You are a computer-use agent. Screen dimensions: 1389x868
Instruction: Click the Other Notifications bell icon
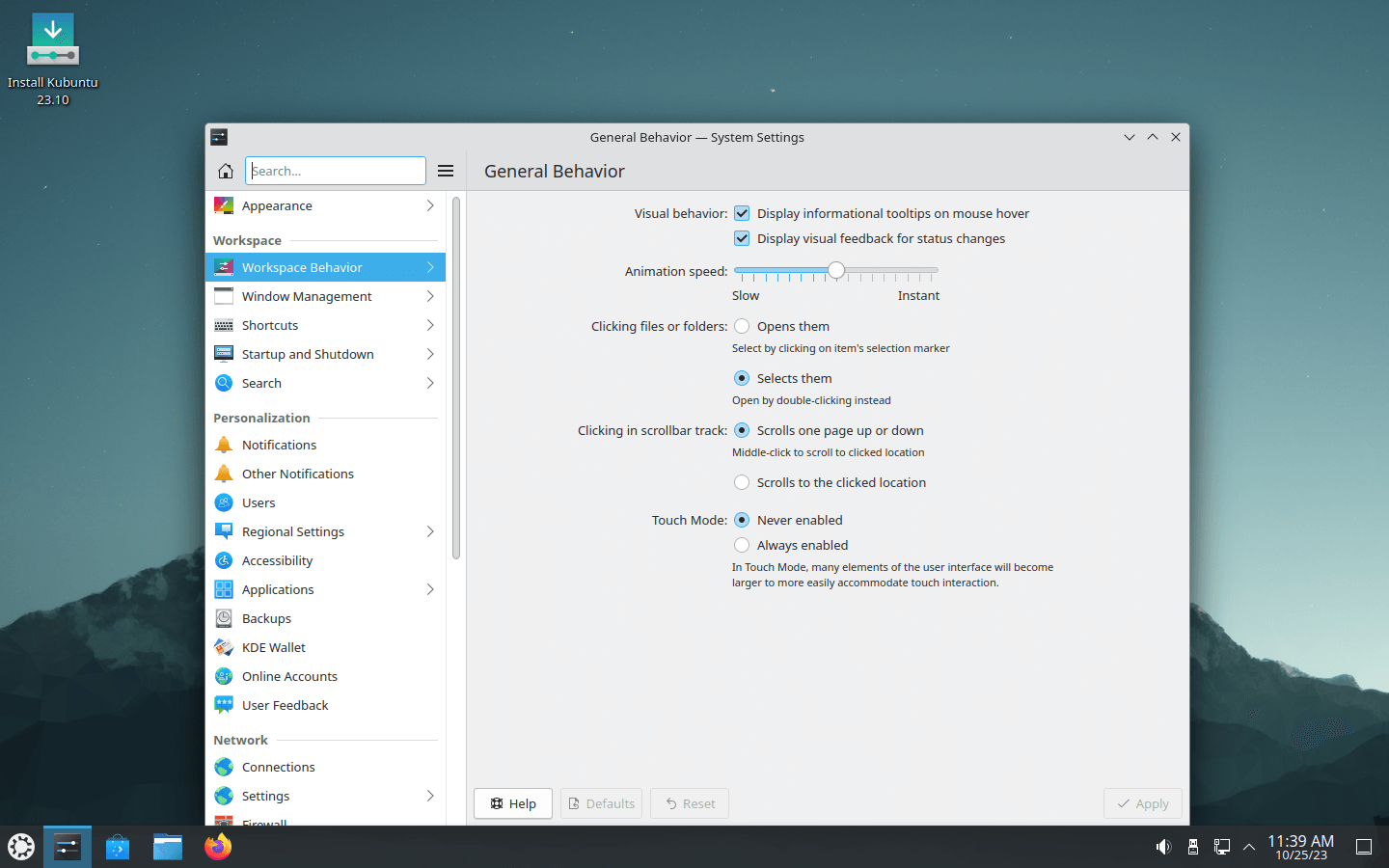[x=224, y=474]
